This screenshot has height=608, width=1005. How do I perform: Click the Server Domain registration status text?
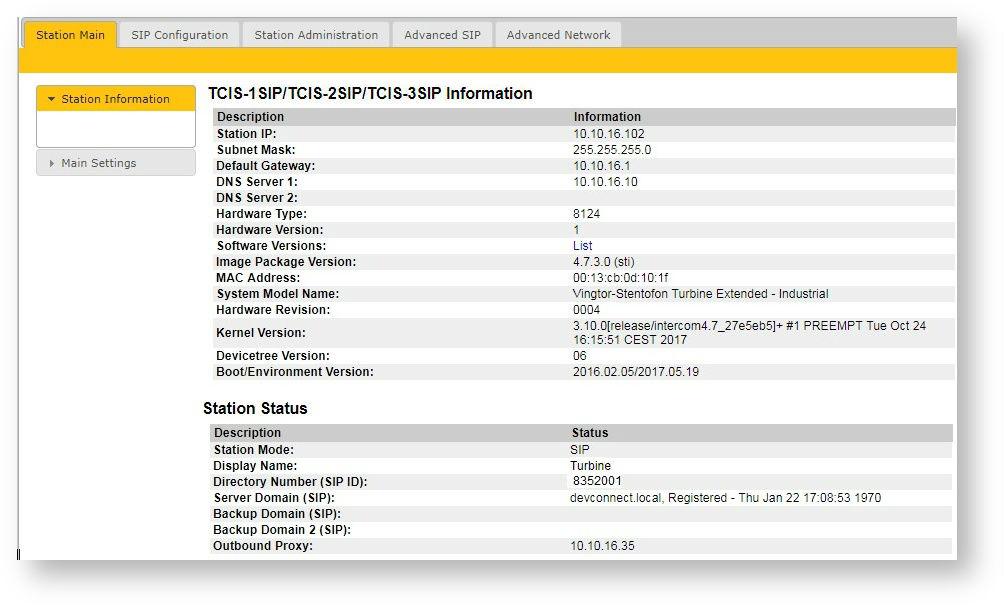(725, 498)
